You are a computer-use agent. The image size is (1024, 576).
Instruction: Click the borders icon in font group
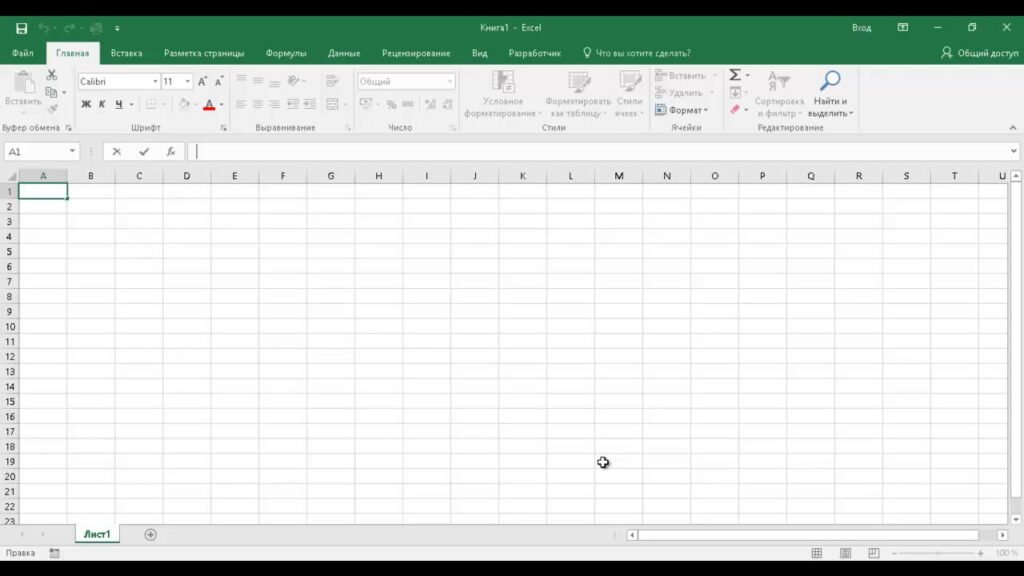click(x=151, y=104)
